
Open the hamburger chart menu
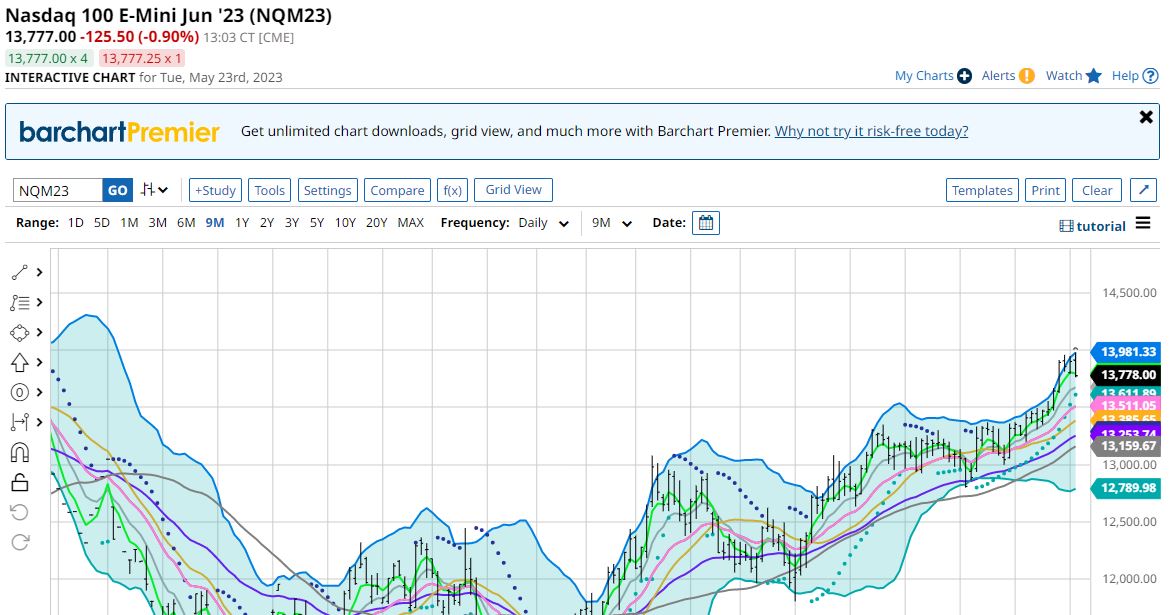pyautogui.click(x=1143, y=223)
